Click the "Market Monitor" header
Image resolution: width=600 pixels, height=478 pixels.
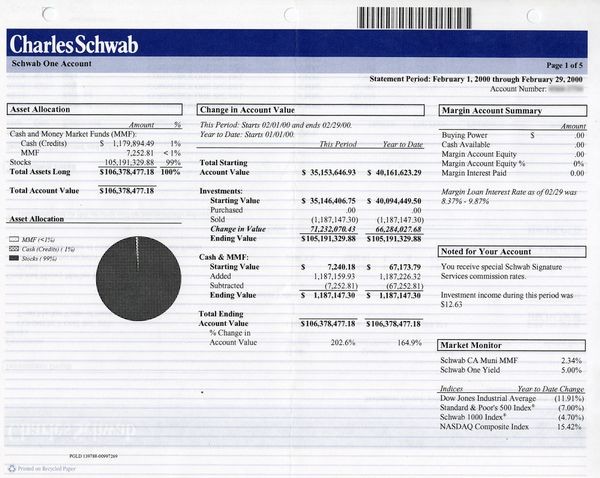512,345
